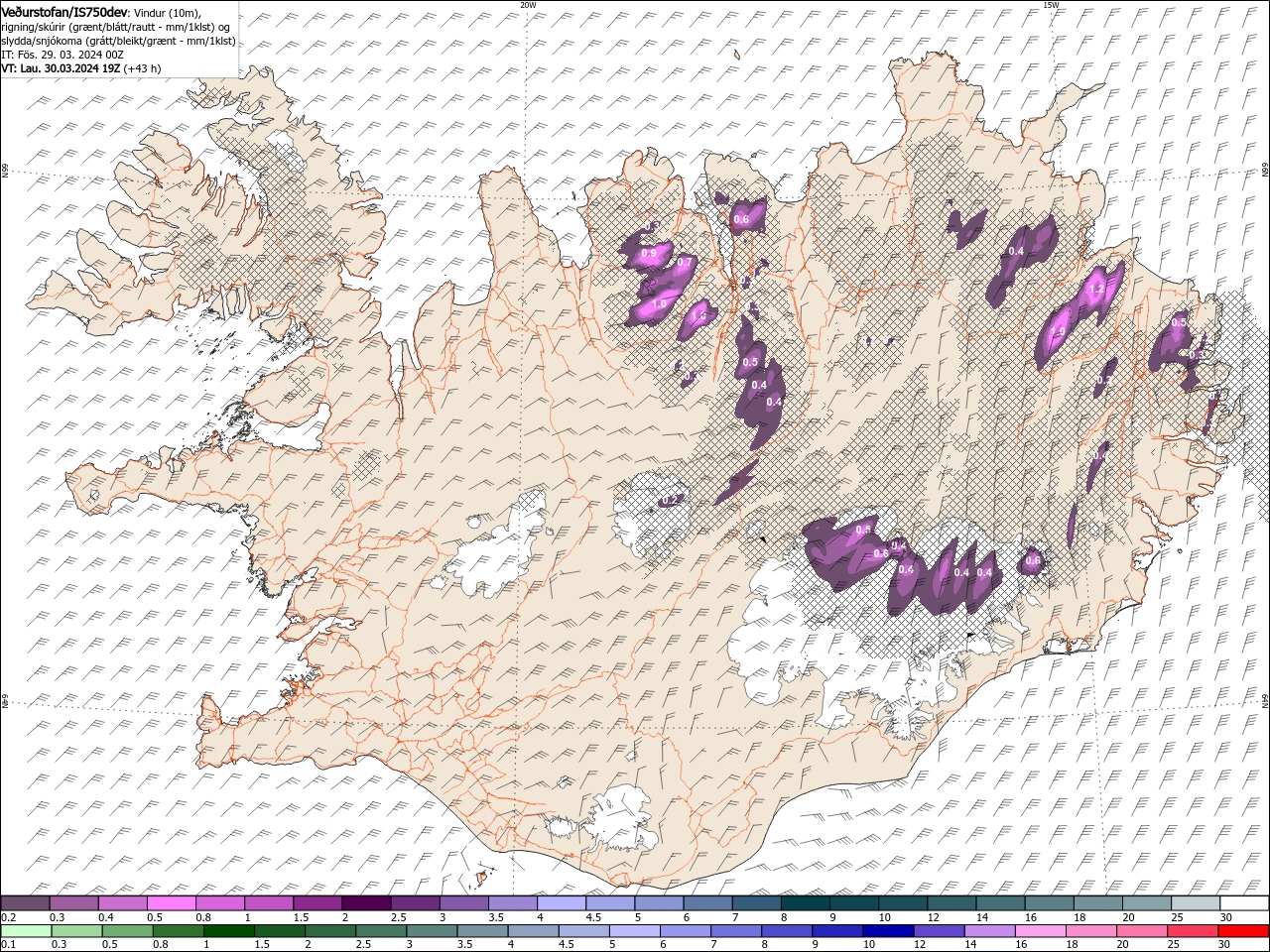Image resolution: width=1270 pixels, height=952 pixels.
Task: Pick the pink swatch labeled 20 in rain scale
Action: [x=1141, y=931]
